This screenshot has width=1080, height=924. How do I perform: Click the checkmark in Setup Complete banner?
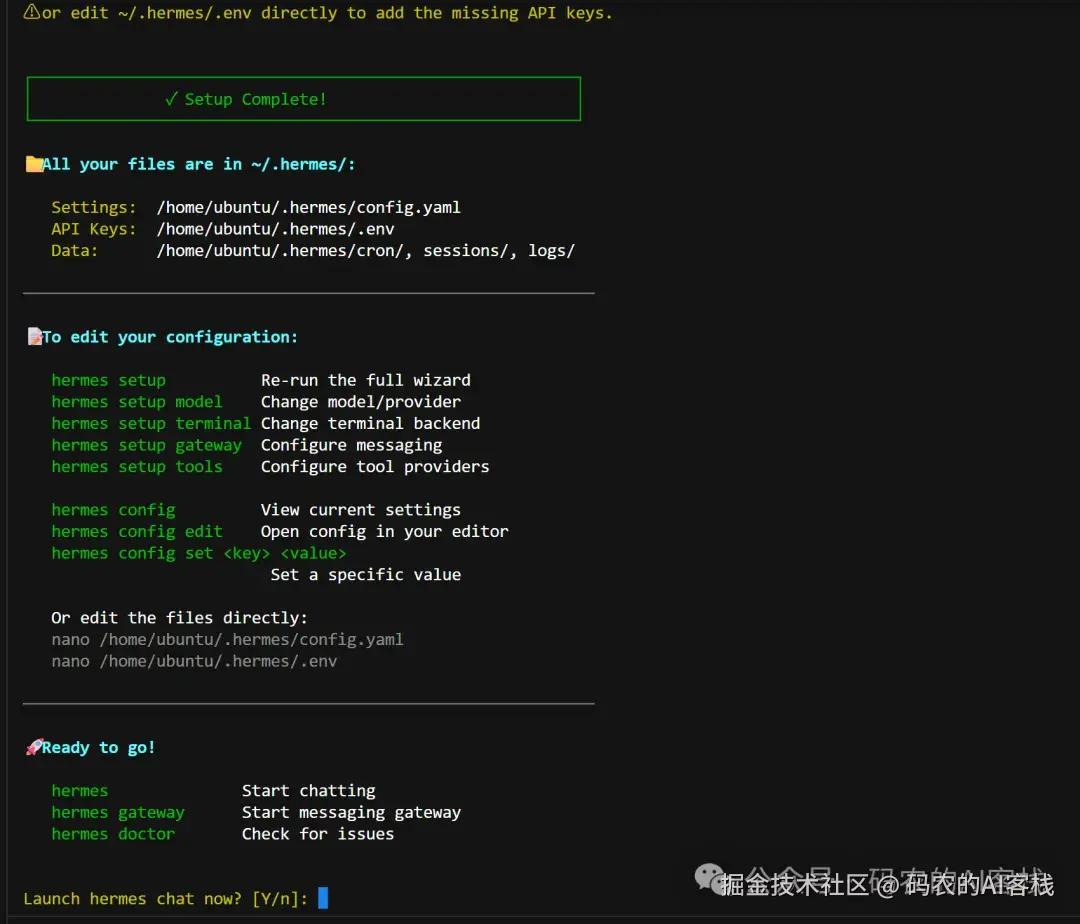click(172, 98)
